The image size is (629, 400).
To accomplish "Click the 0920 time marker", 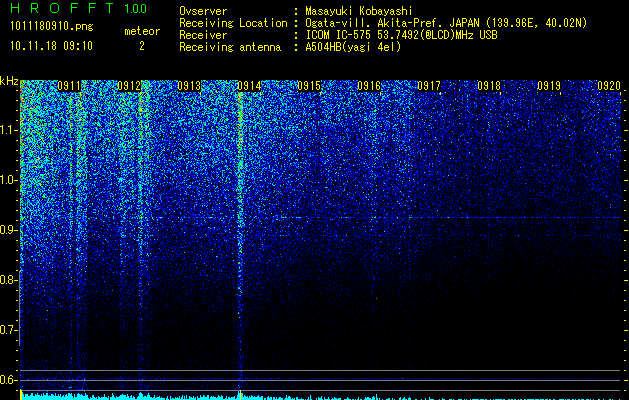I will (609, 86).
